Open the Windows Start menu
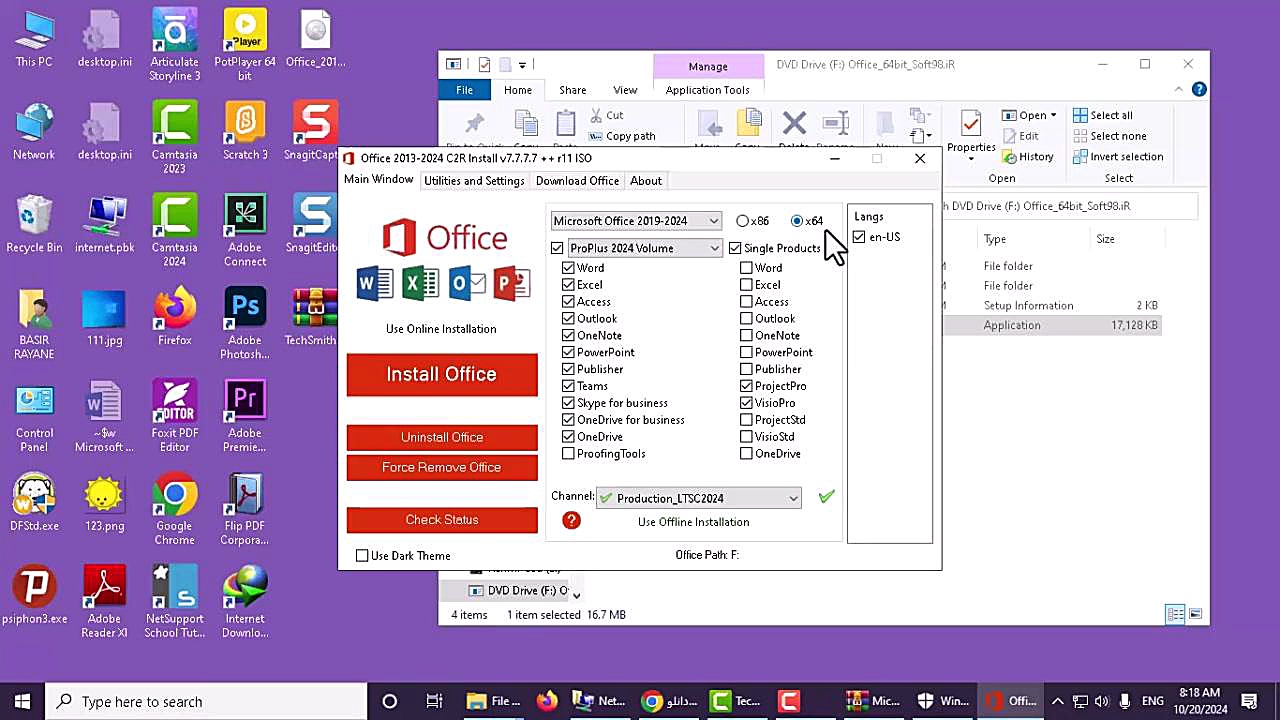This screenshot has width=1280, height=720. click(x=22, y=701)
